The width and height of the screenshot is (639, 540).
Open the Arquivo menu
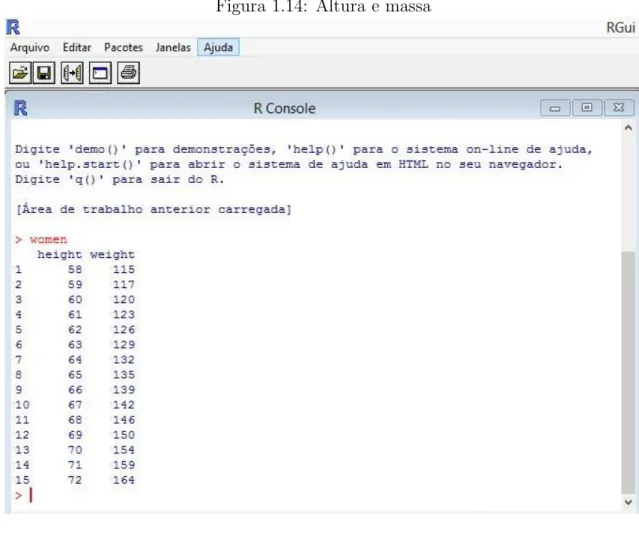(x=30, y=47)
